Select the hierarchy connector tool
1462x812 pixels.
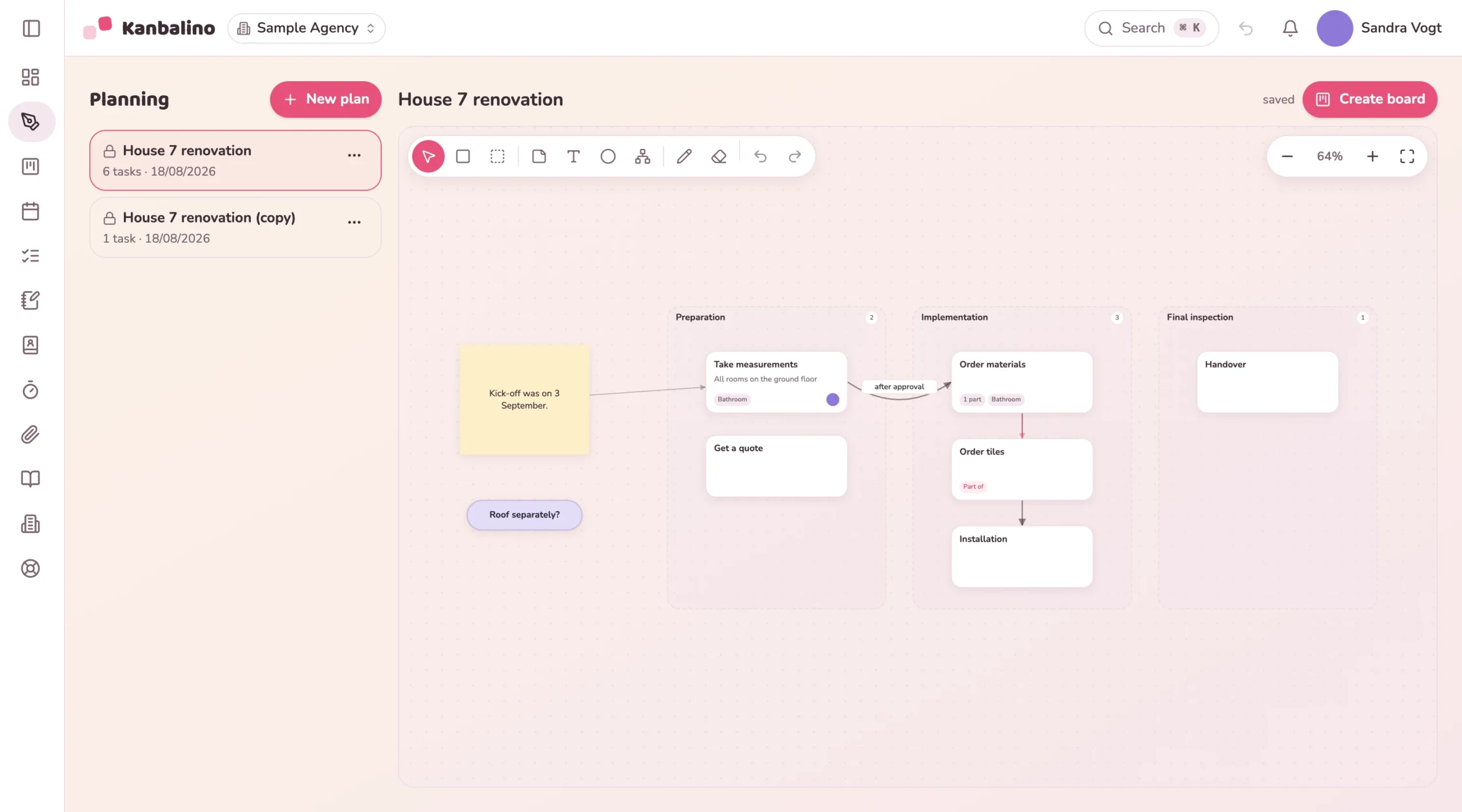tap(642, 156)
